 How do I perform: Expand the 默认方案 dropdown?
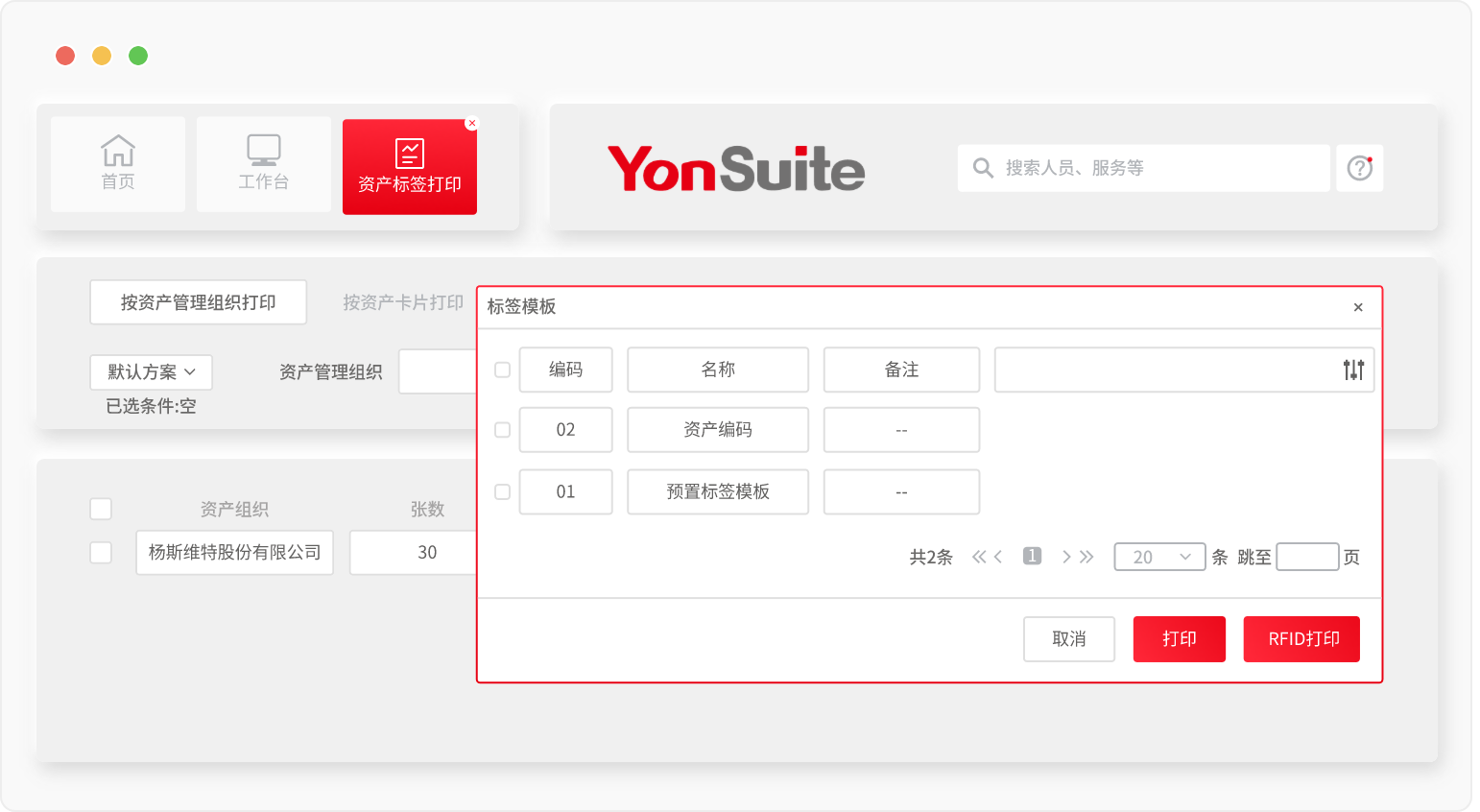(x=152, y=372)
